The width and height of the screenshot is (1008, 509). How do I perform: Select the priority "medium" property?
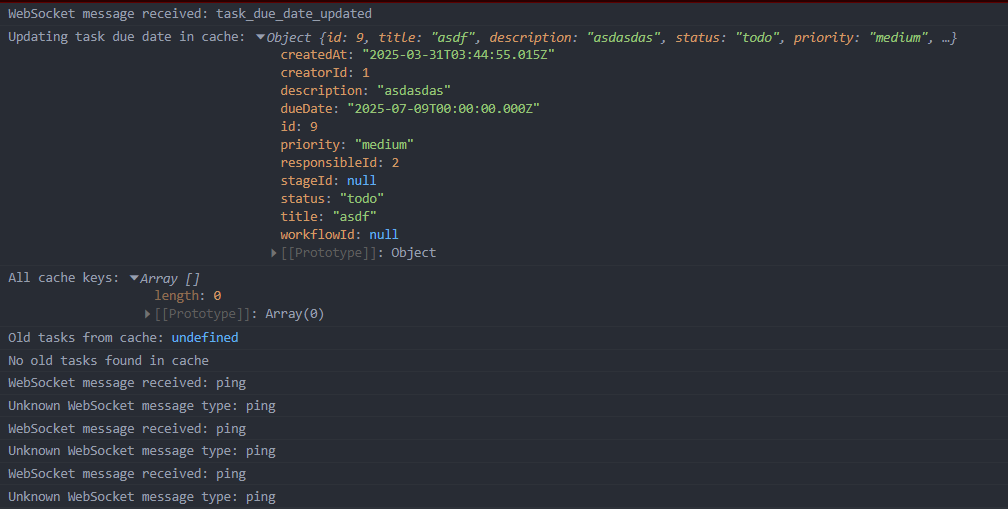pos(346,145)
